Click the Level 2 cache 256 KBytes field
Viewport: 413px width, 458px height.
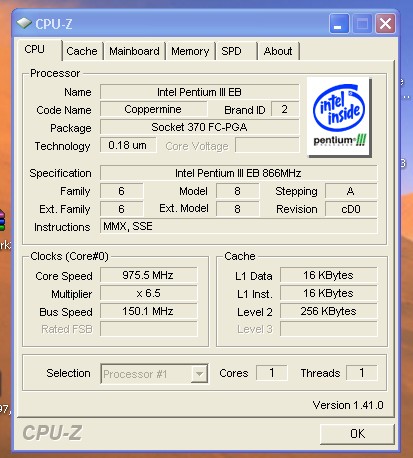329,311
